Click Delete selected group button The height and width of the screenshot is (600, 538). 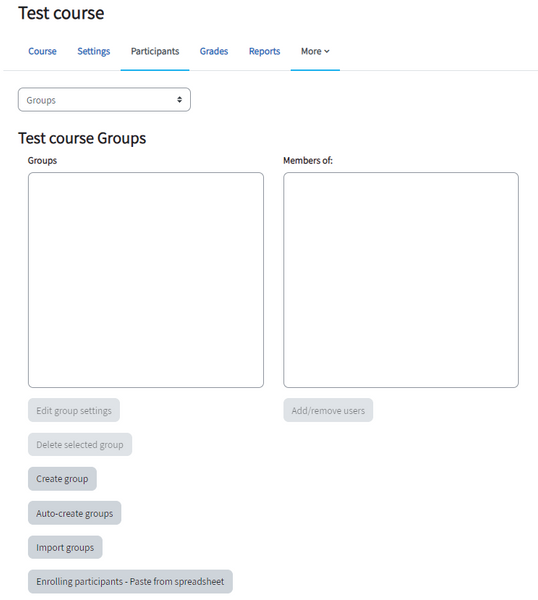click(80, 445)
